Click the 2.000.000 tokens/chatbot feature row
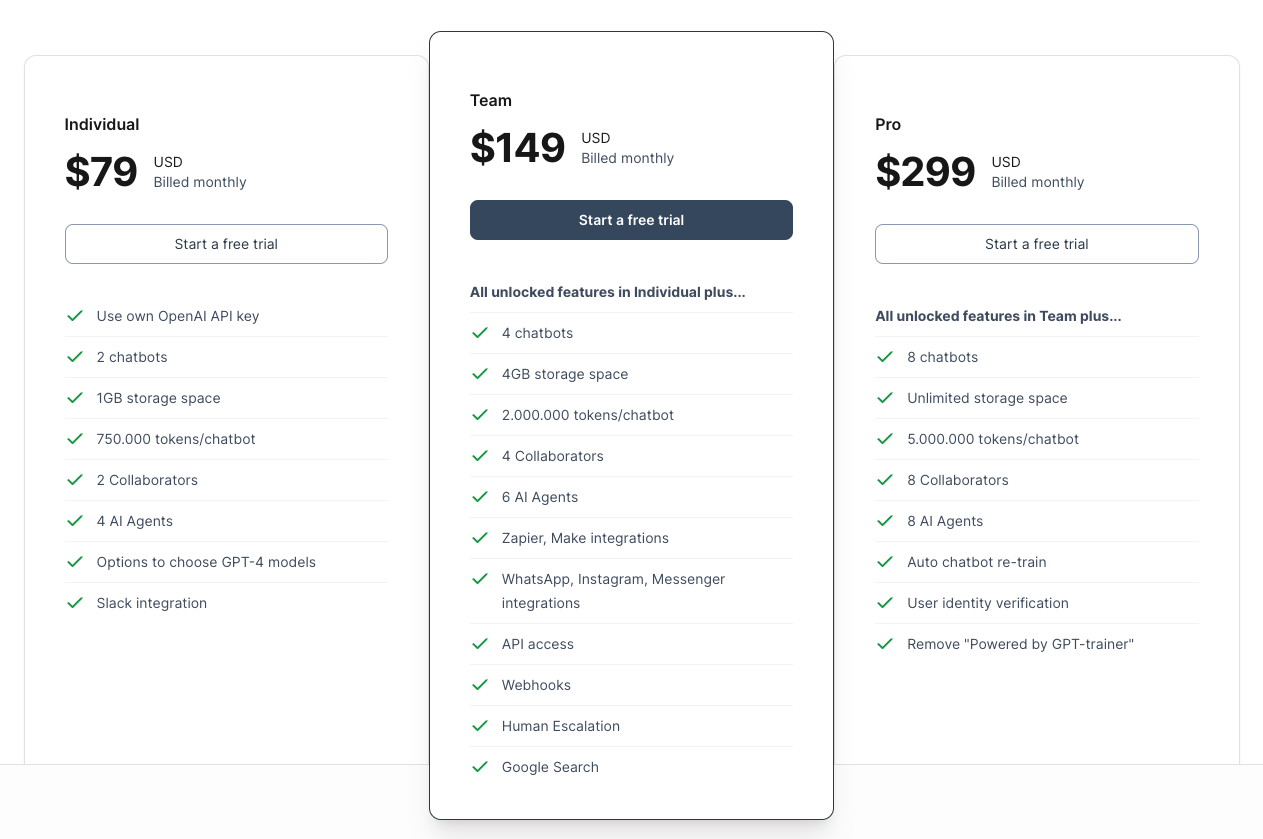This screenshot has width=1263, height=839. tap(588, 415)
